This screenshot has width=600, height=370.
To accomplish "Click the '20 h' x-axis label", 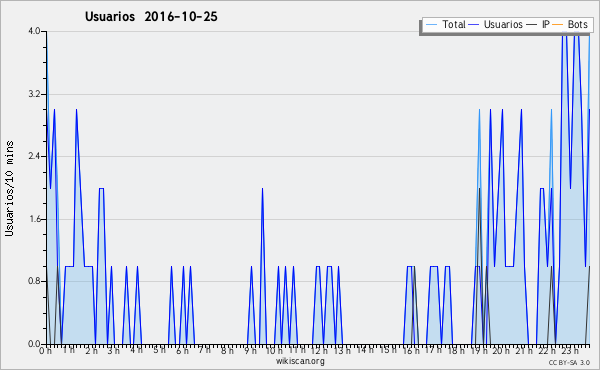I will [x=501, y=351].
